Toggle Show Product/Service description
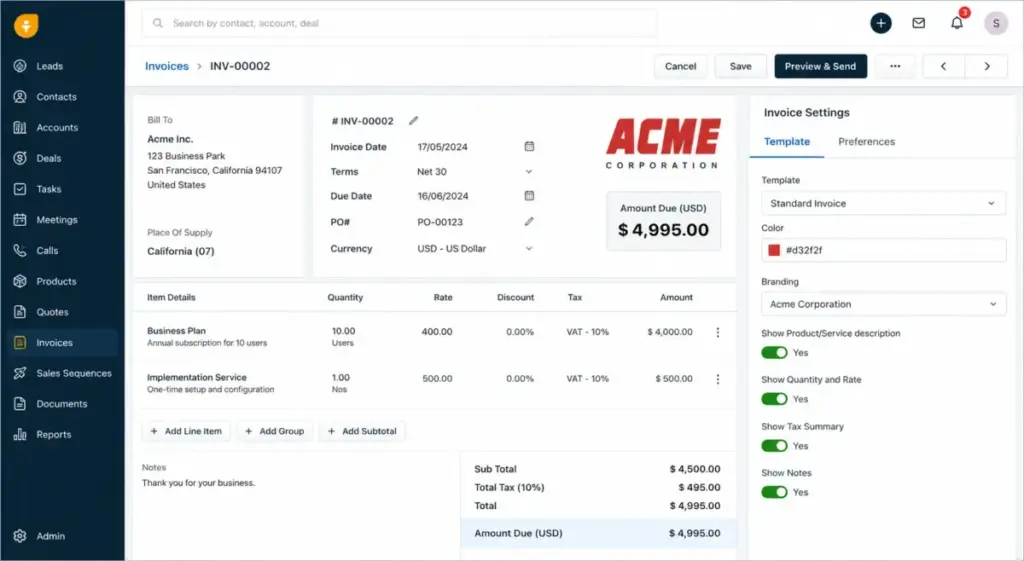Image resolution: width=1024 pixels, height=561 pixels. click(775, 353)
